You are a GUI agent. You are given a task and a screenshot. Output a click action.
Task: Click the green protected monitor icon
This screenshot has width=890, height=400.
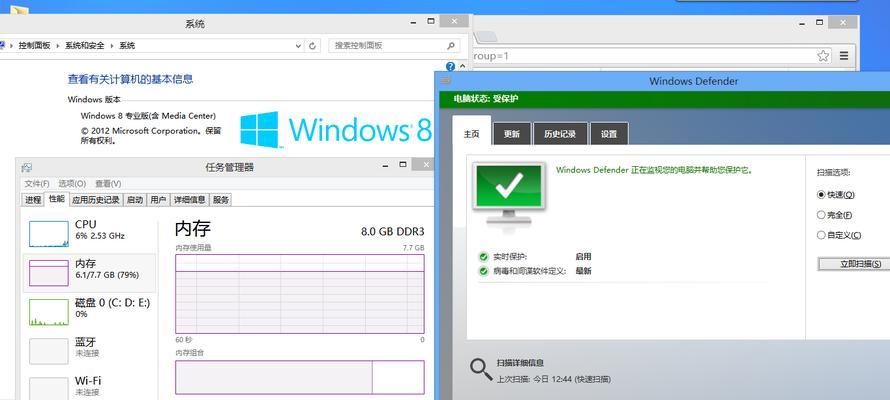[x=509, y=195]
